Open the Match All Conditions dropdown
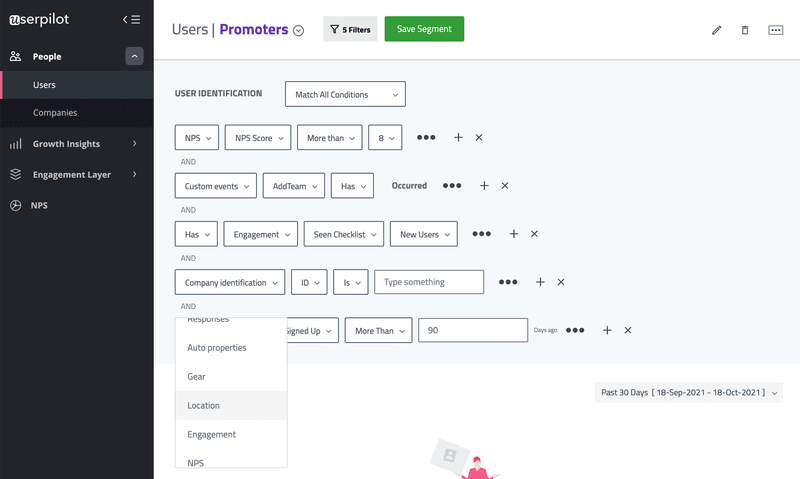This screenshot has width=800, height=479. [x=345, y=95]
